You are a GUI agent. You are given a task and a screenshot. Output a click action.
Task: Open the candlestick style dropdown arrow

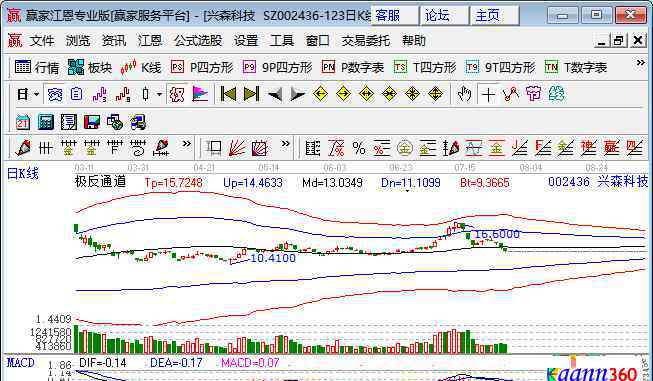[160, 95]
